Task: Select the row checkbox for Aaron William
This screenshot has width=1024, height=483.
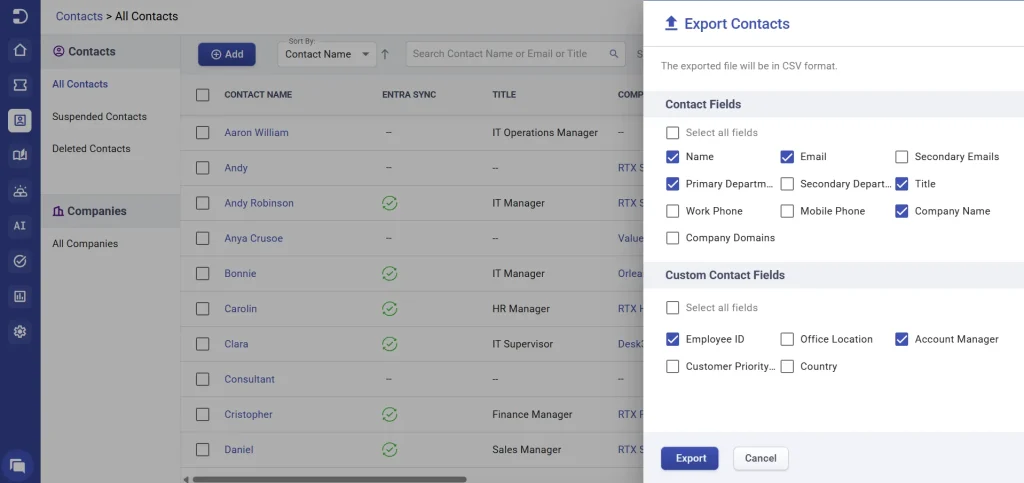Action: coord(202,132)
